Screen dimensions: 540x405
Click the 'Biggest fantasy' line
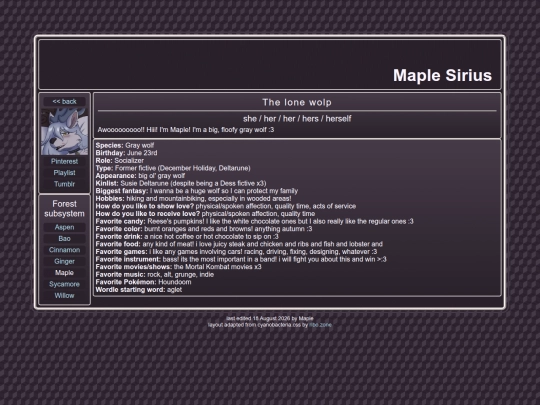(x=197, y=191)
